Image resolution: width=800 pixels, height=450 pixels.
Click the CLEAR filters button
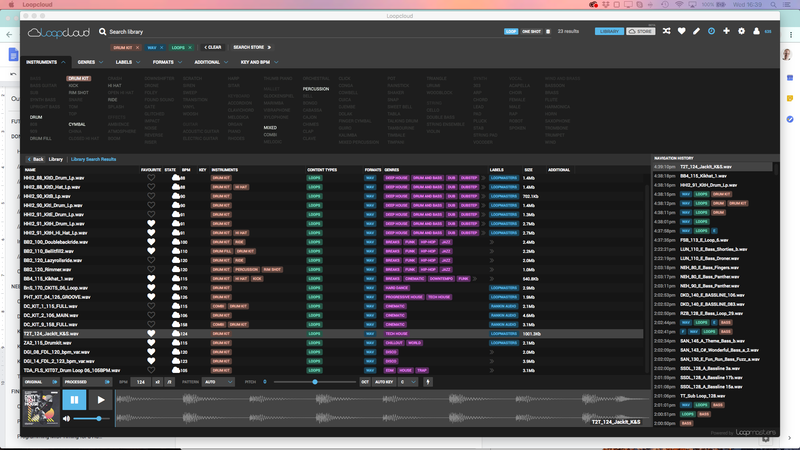pos(213,47)
